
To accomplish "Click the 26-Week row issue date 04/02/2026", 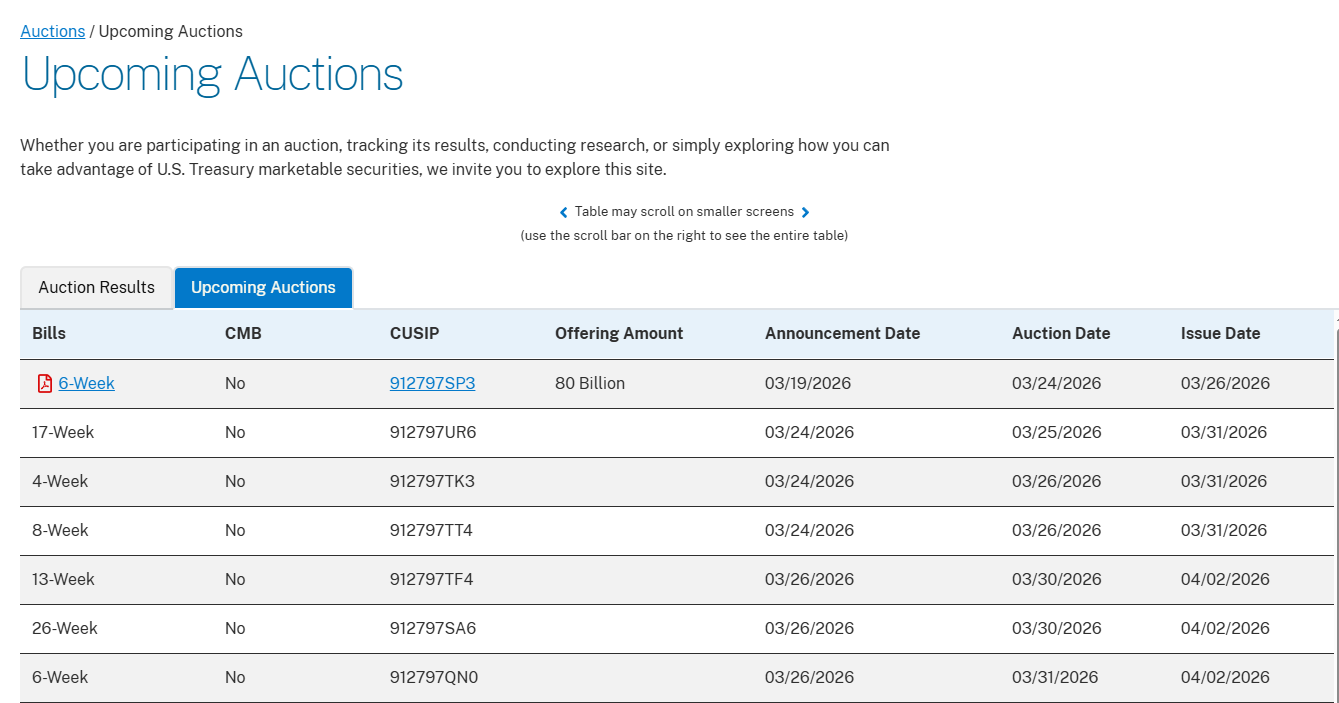I will 1225,628.
